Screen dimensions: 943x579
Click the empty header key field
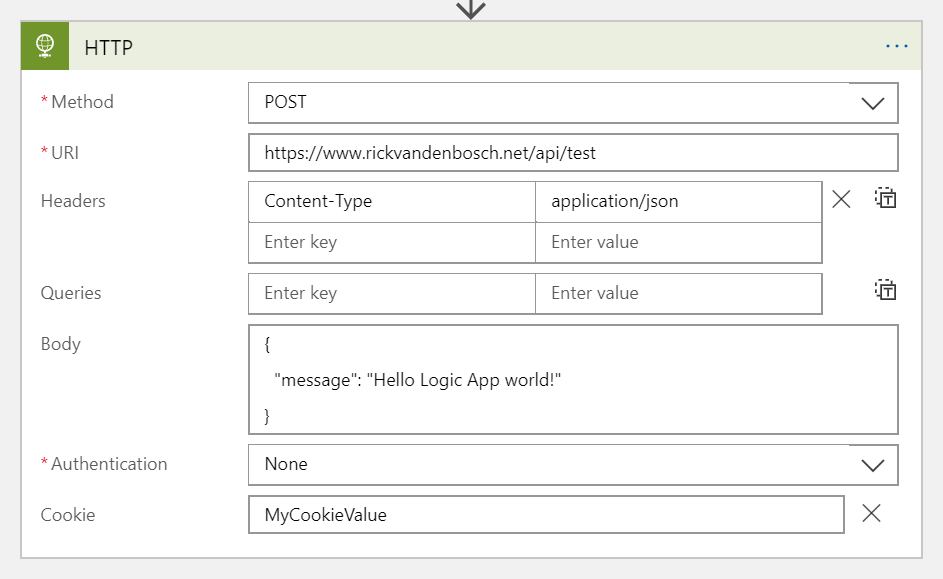point(391,242)
